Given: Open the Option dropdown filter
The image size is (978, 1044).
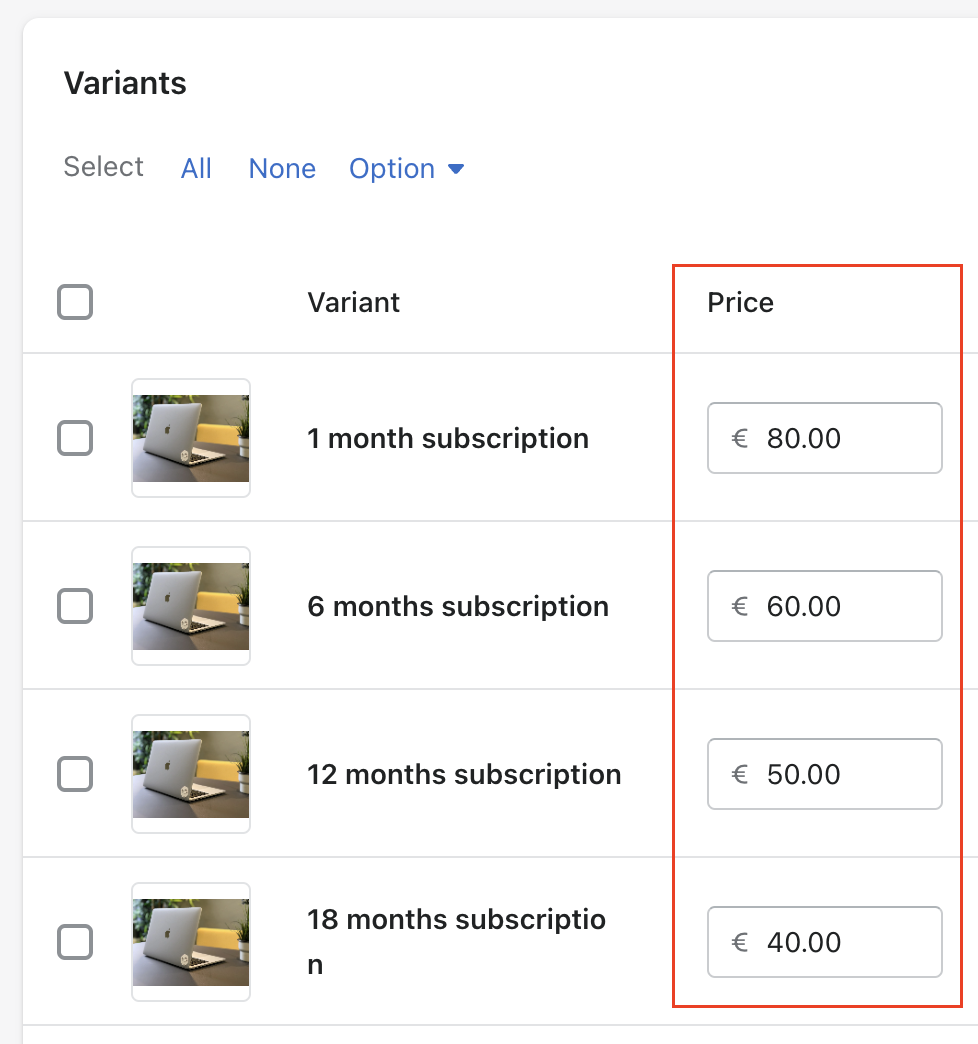Looking at the screenshot, I should 406,168.
